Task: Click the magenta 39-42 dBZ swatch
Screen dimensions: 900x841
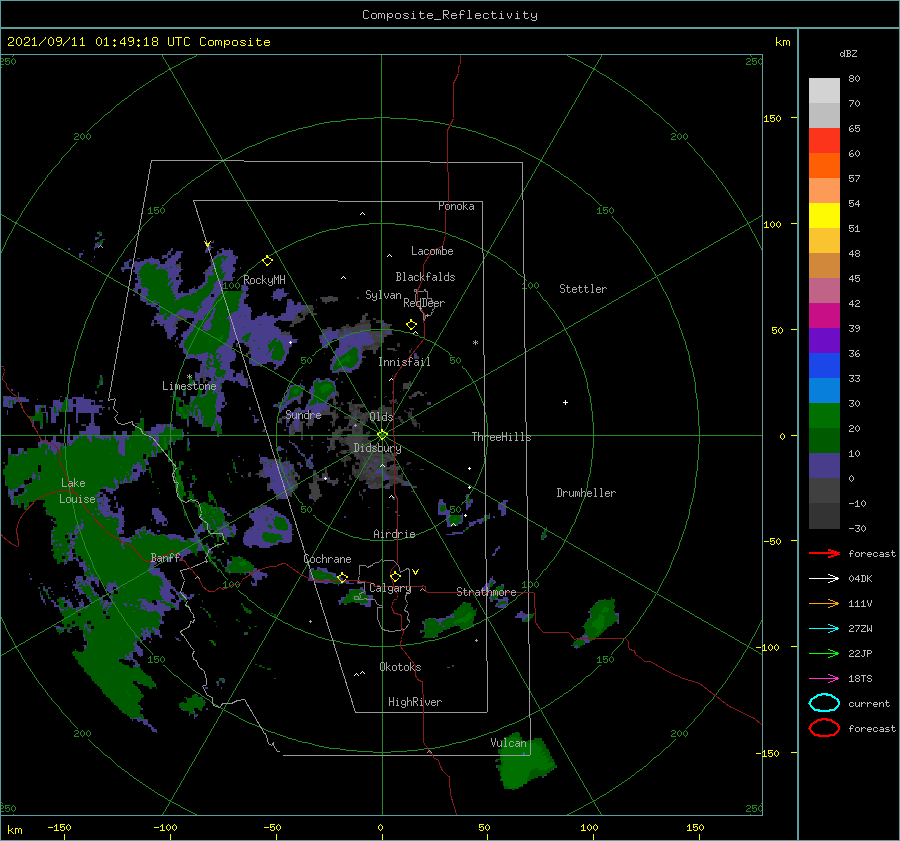Action: [824, 316]
